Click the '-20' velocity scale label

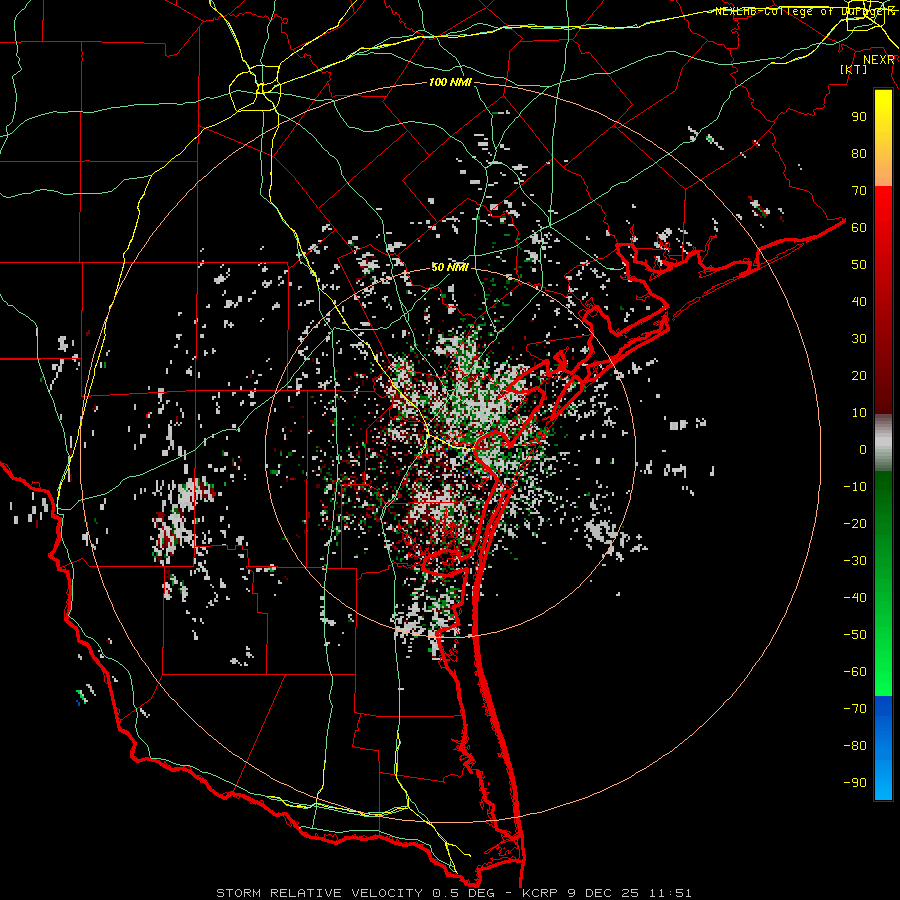coord(855,524)
